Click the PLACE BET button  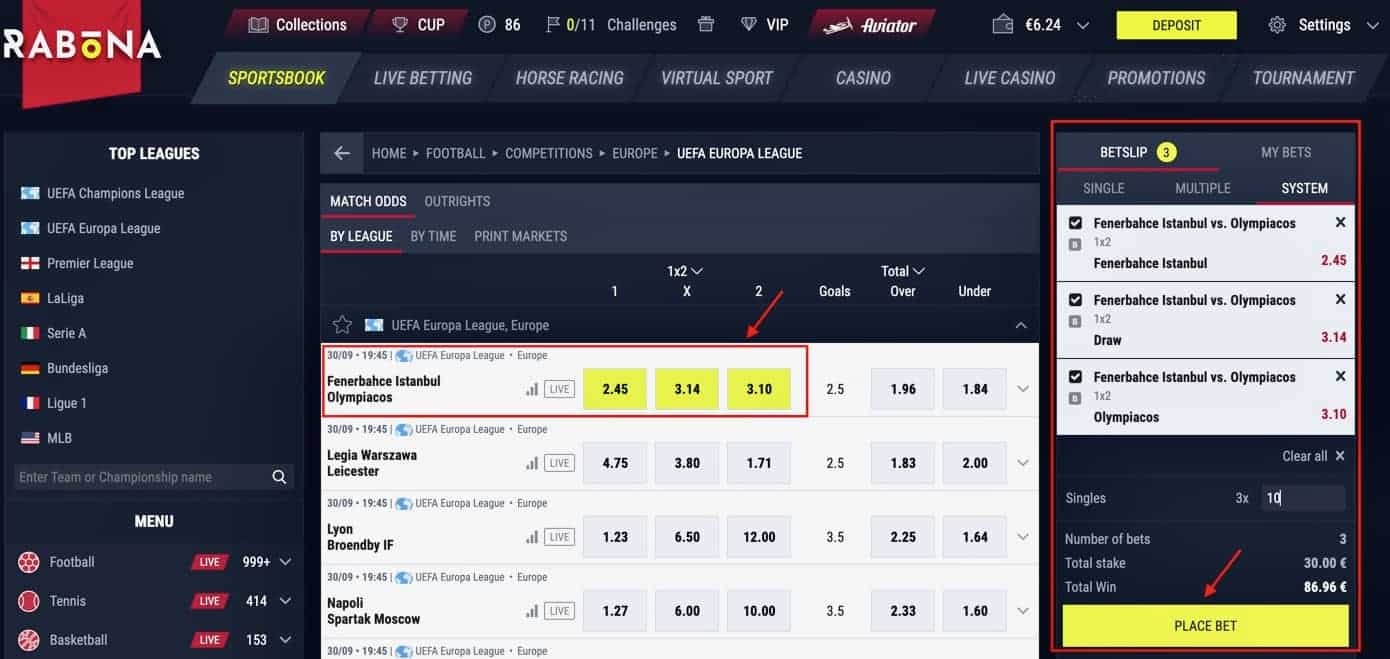pyautogui.click(x=1205, y=626)
